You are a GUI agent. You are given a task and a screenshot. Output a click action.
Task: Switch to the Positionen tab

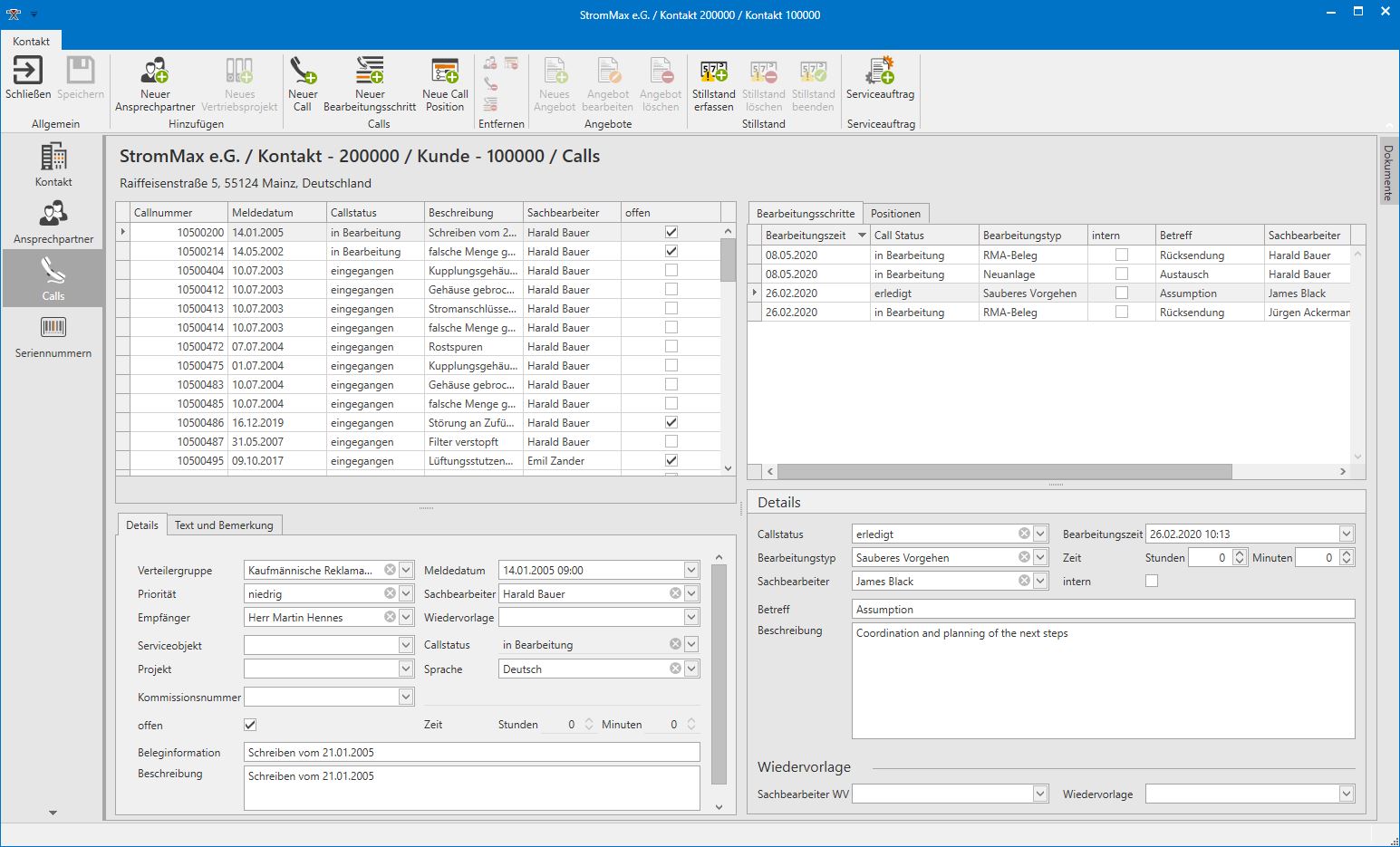click(895, 214)
